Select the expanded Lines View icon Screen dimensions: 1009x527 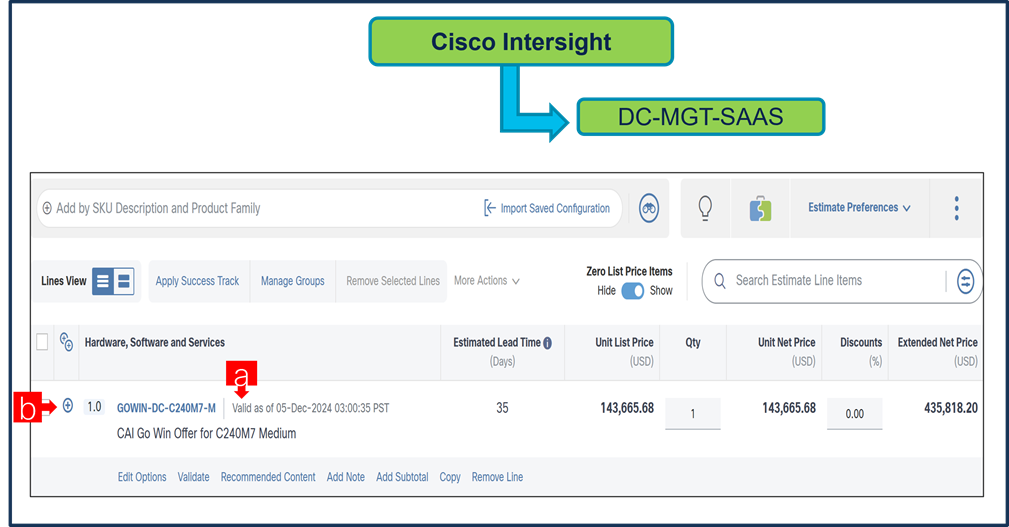click(x=124, y=281)
